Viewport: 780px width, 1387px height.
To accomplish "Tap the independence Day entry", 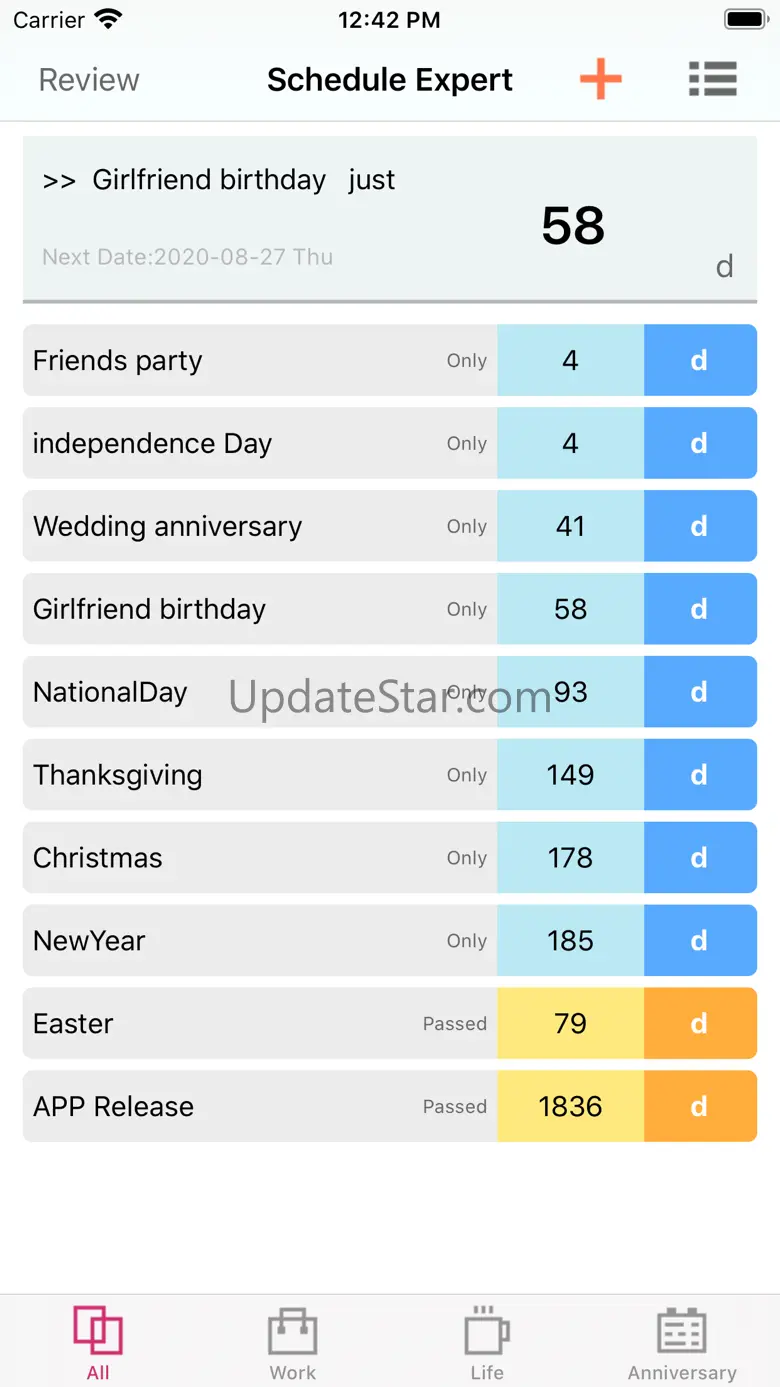I will [x=152, y=443].
